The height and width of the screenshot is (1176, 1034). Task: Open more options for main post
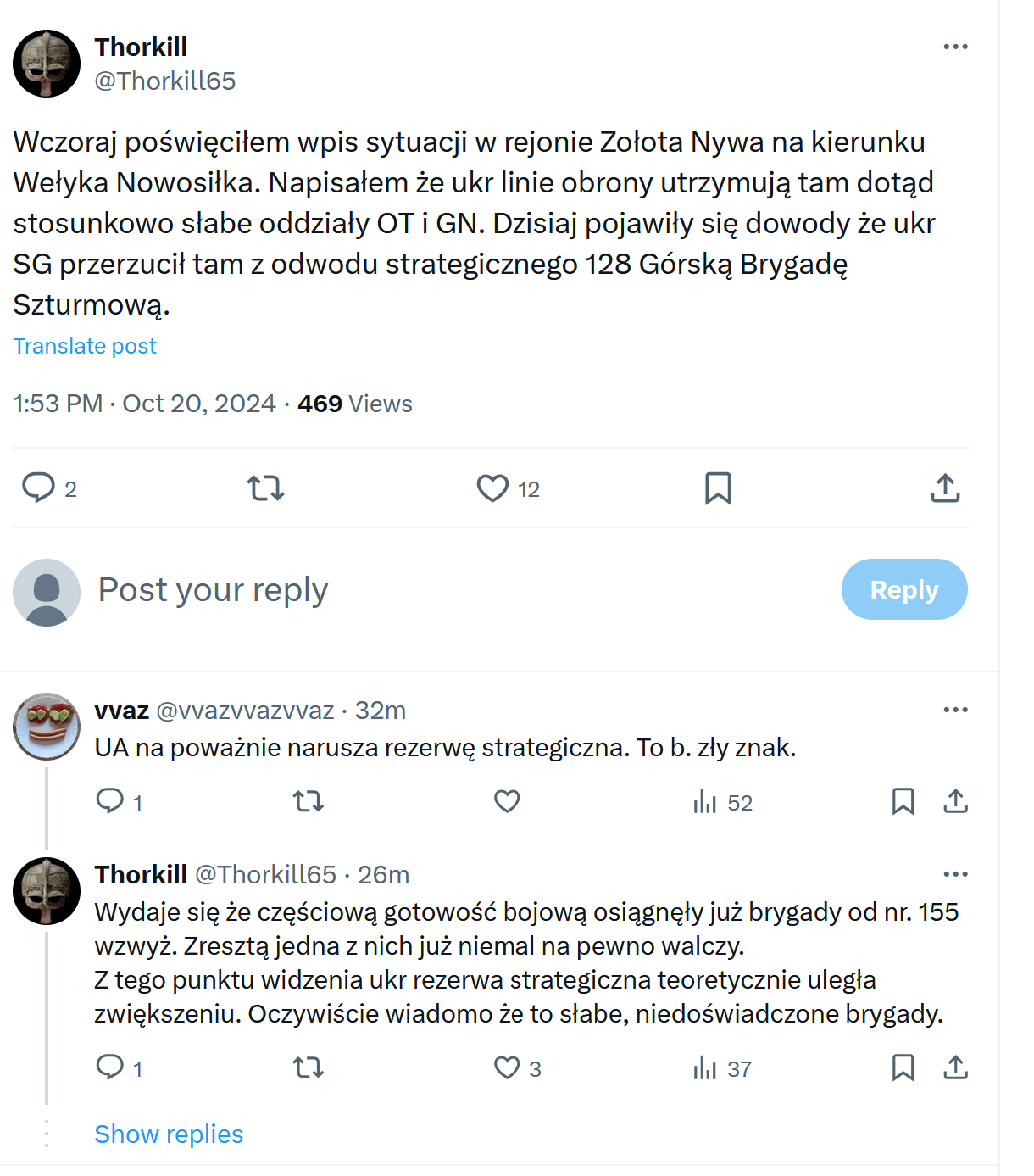pyautogui.click(x=955, y=47)
